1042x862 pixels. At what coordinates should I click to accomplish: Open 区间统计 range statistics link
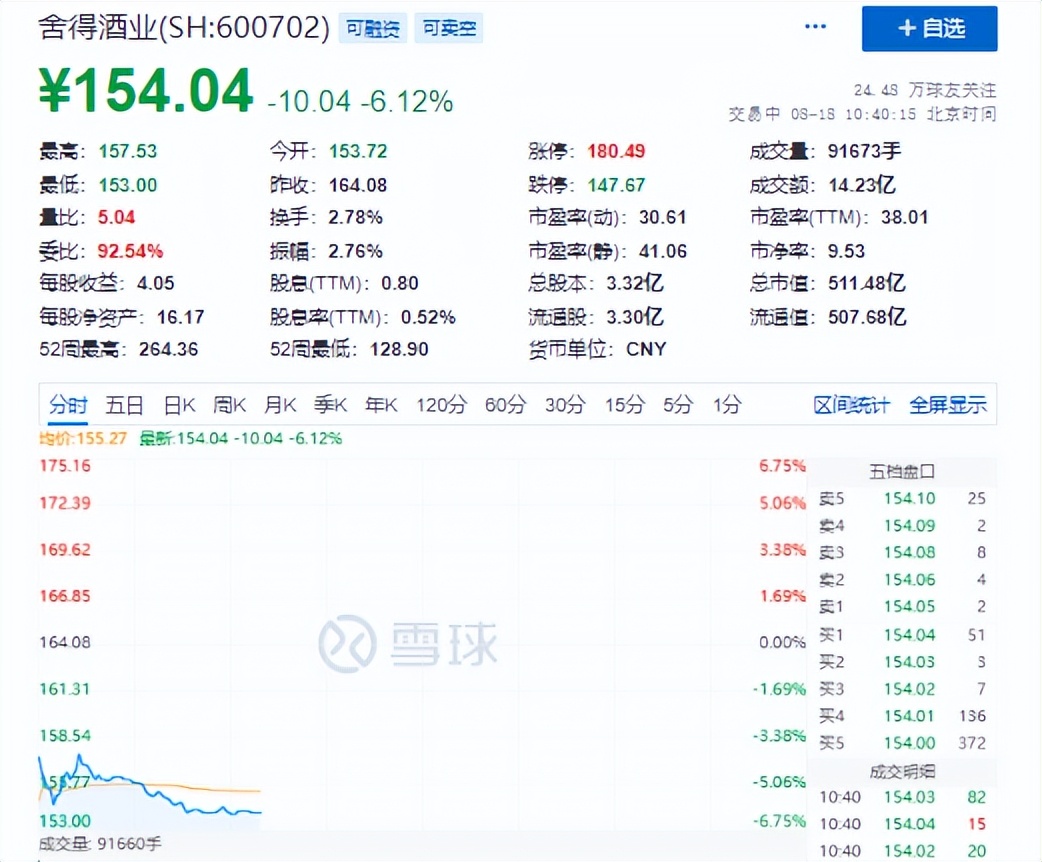pos(851,405)
